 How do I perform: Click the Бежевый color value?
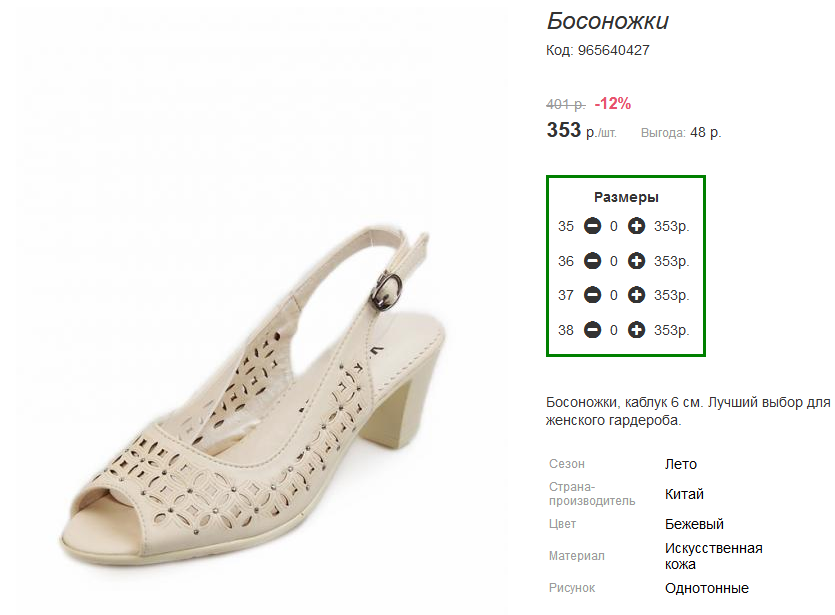click(x=694, y=524)
